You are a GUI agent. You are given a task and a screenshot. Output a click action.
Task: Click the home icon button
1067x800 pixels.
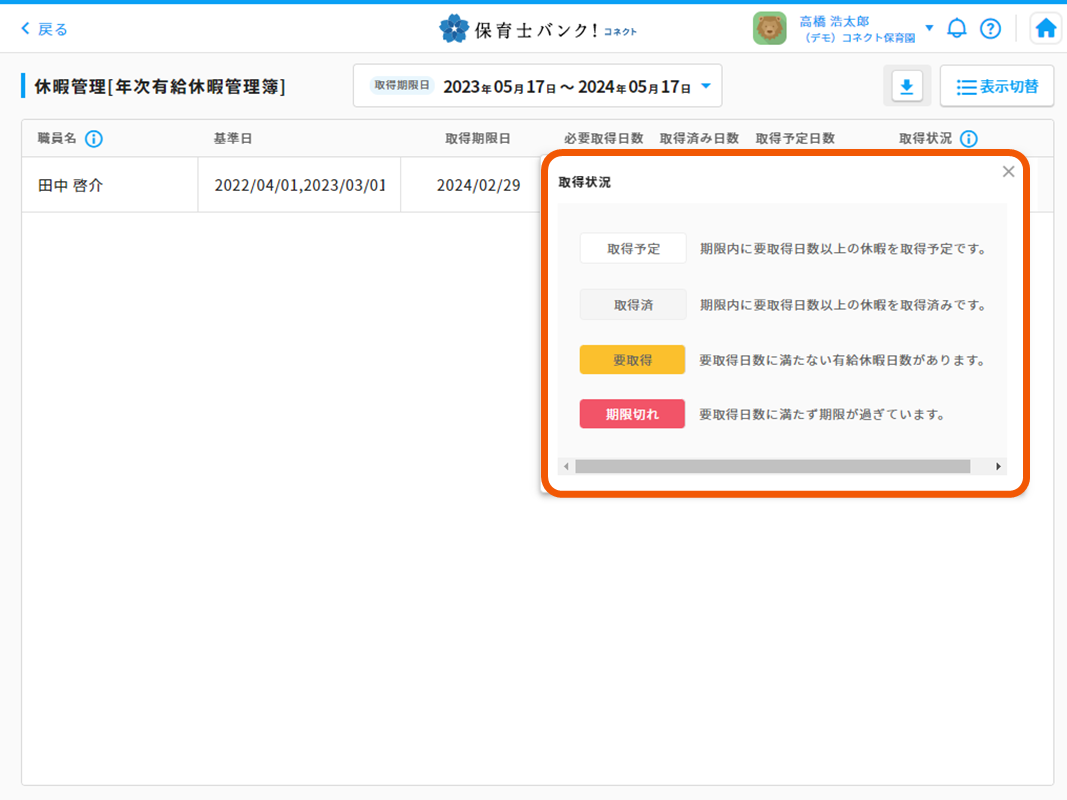tap(1045, 29)
